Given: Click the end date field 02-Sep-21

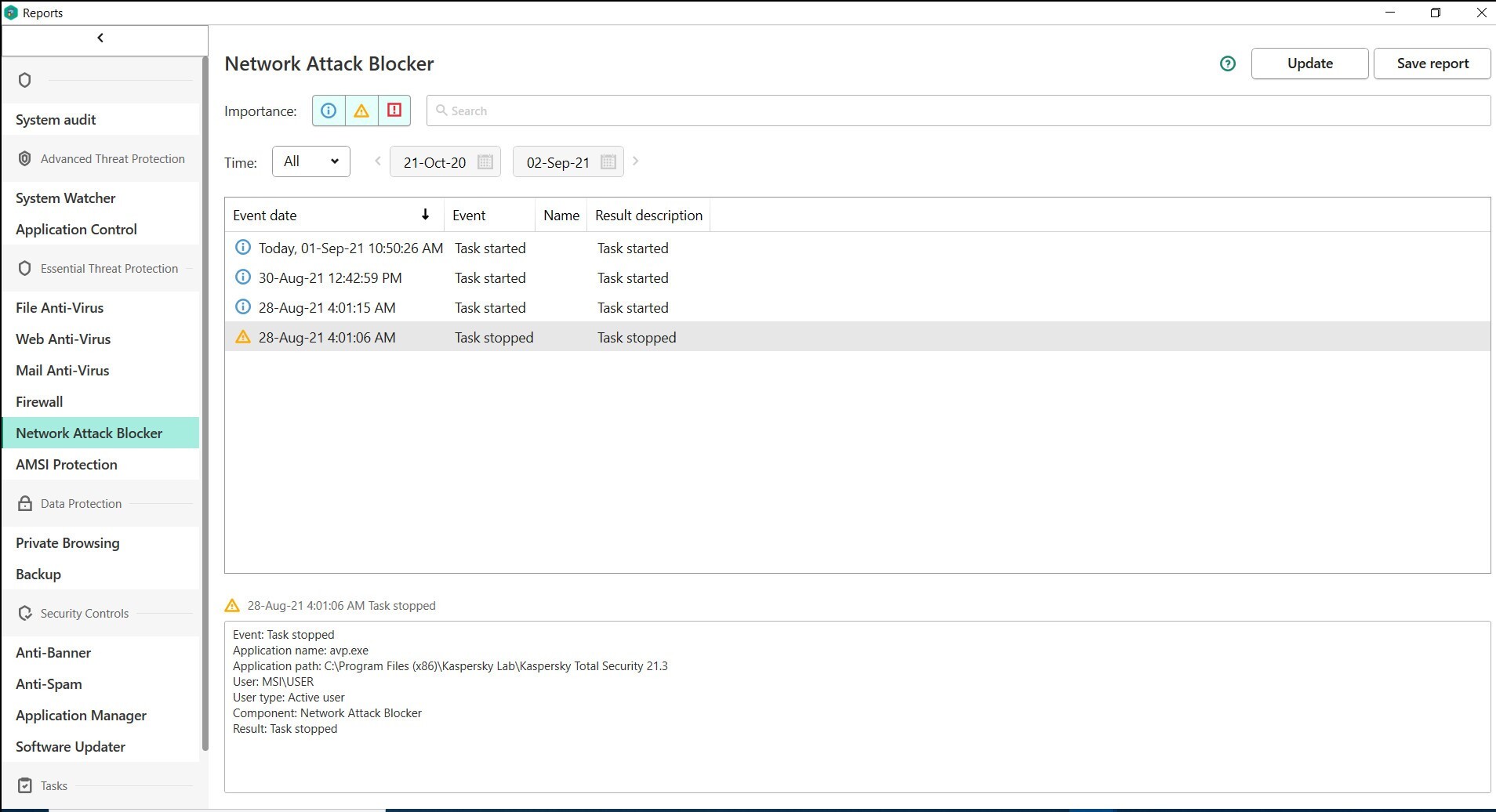Looking at the screenshot, I should [x=568, y=161].
